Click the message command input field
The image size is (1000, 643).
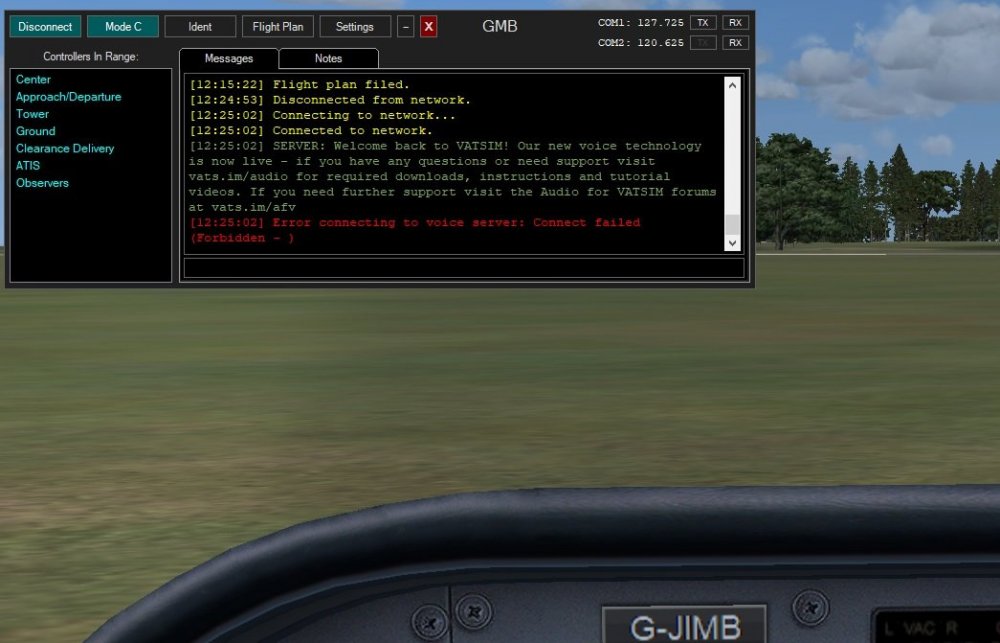[x=464, y=268]
